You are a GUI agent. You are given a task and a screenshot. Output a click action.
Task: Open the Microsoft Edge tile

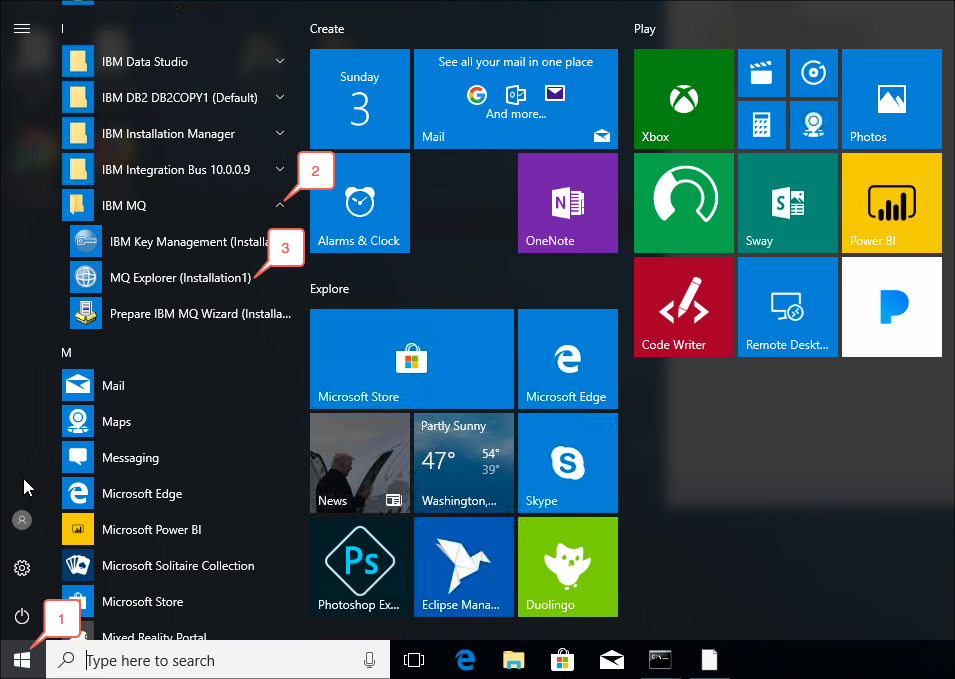[x=568, y=359]
